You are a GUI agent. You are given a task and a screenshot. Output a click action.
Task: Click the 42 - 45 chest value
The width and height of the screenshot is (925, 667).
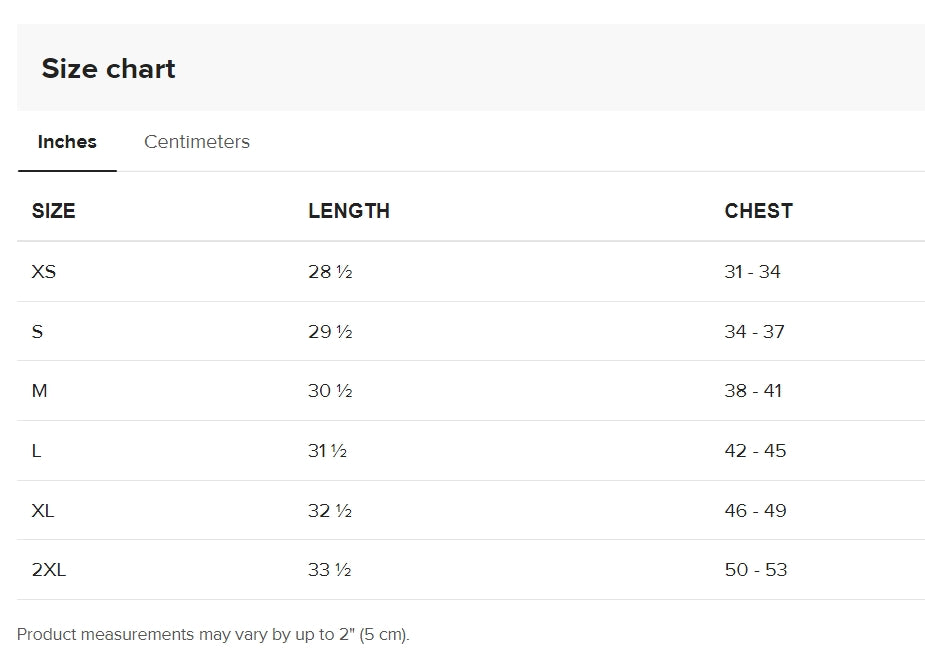[755, 451]
